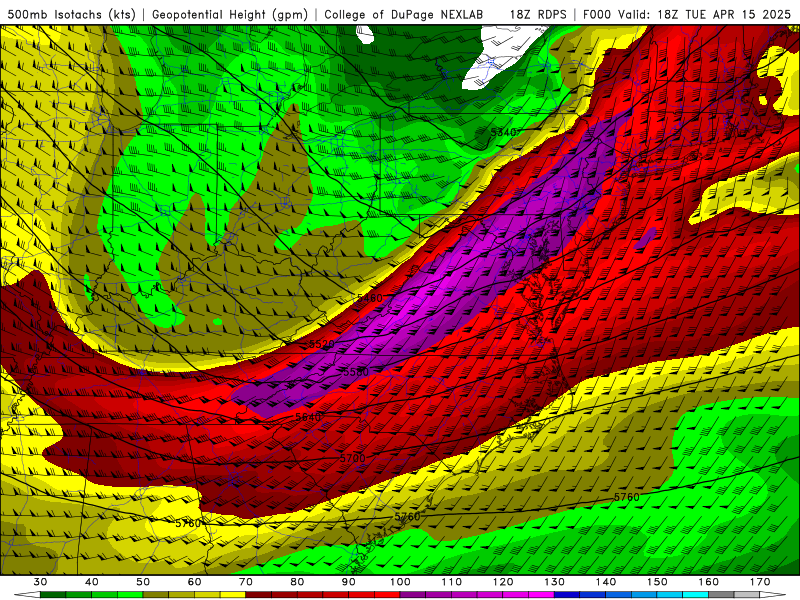
Task: Click the bright yellow swatch just before 70
Action: [x=233, y=595]
